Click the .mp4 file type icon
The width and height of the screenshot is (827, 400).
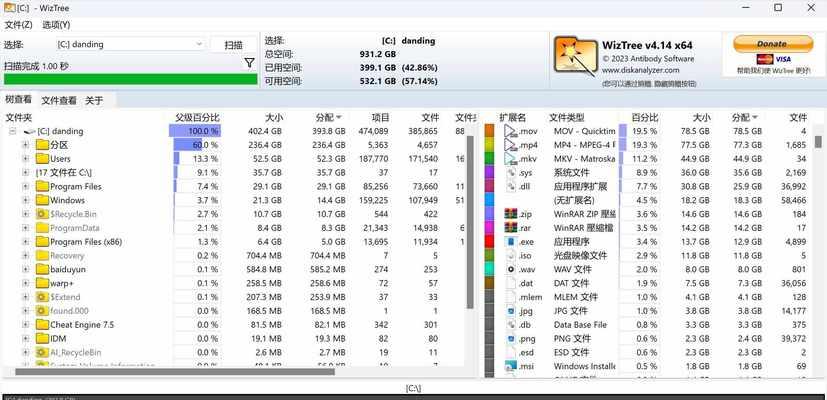(x=511, y=145)
